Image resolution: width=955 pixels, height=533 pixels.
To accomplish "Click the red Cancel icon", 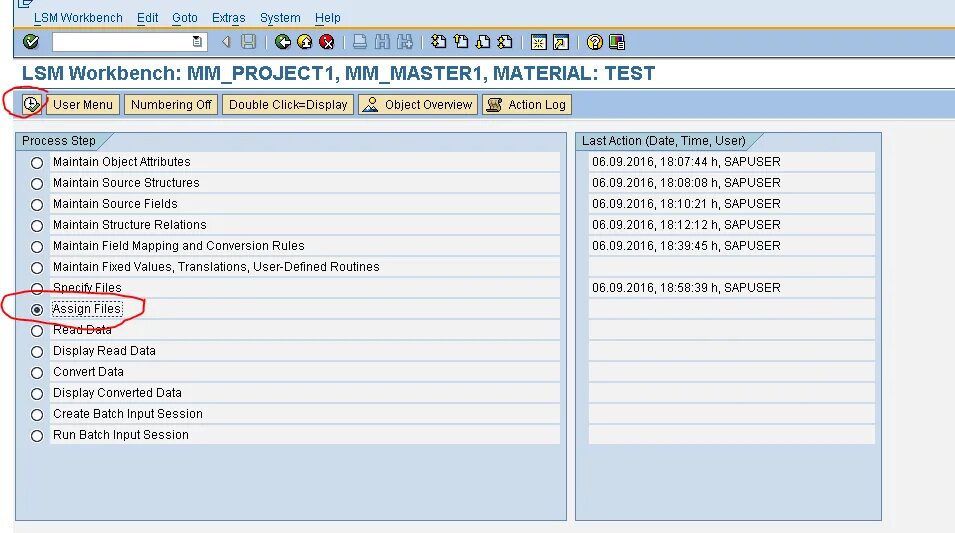I will 326,41.
